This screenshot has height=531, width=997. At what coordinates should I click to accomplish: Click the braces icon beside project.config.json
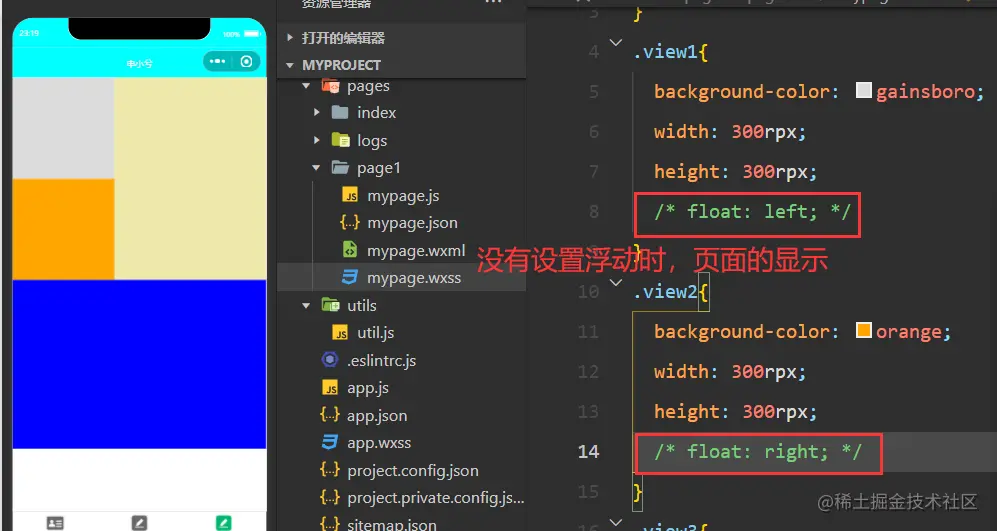330,470
